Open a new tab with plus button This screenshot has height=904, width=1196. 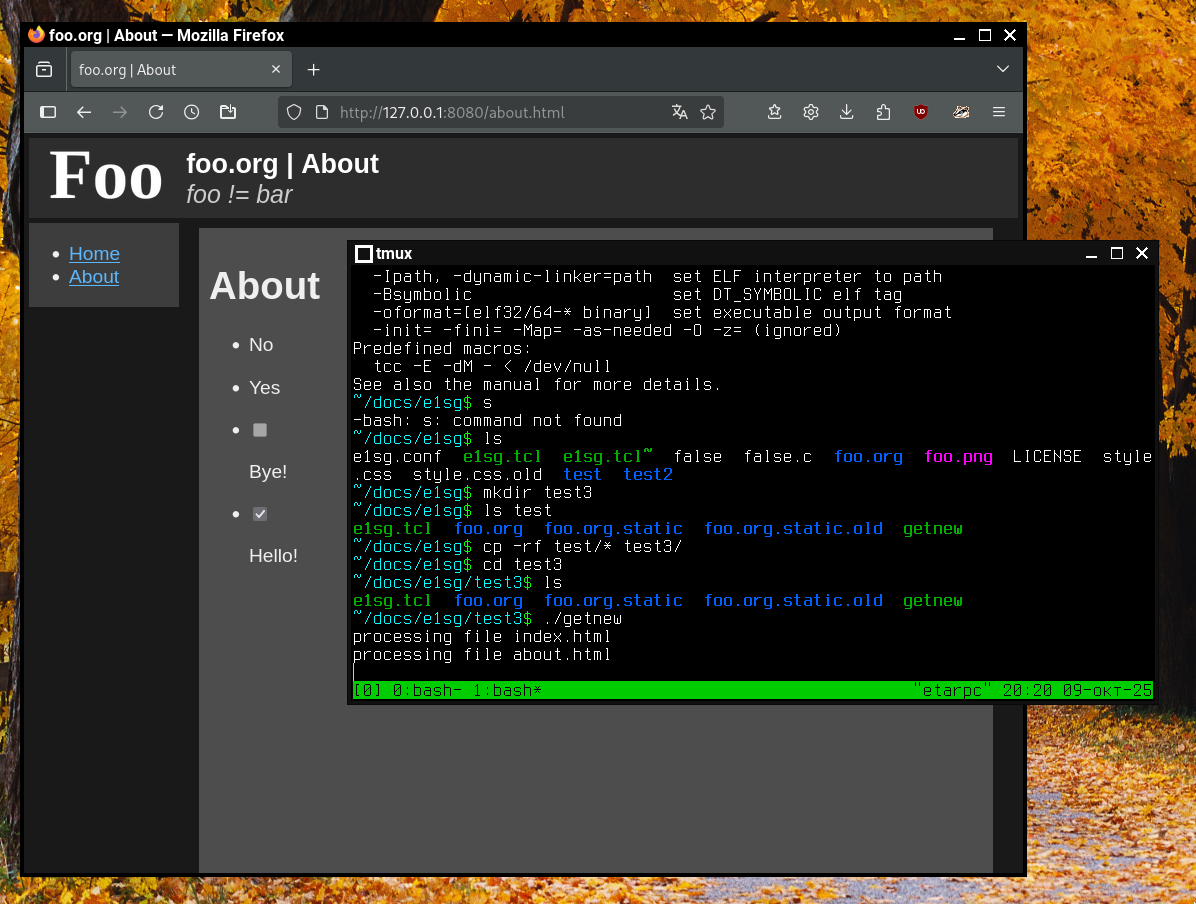click(x=314, y=70)
